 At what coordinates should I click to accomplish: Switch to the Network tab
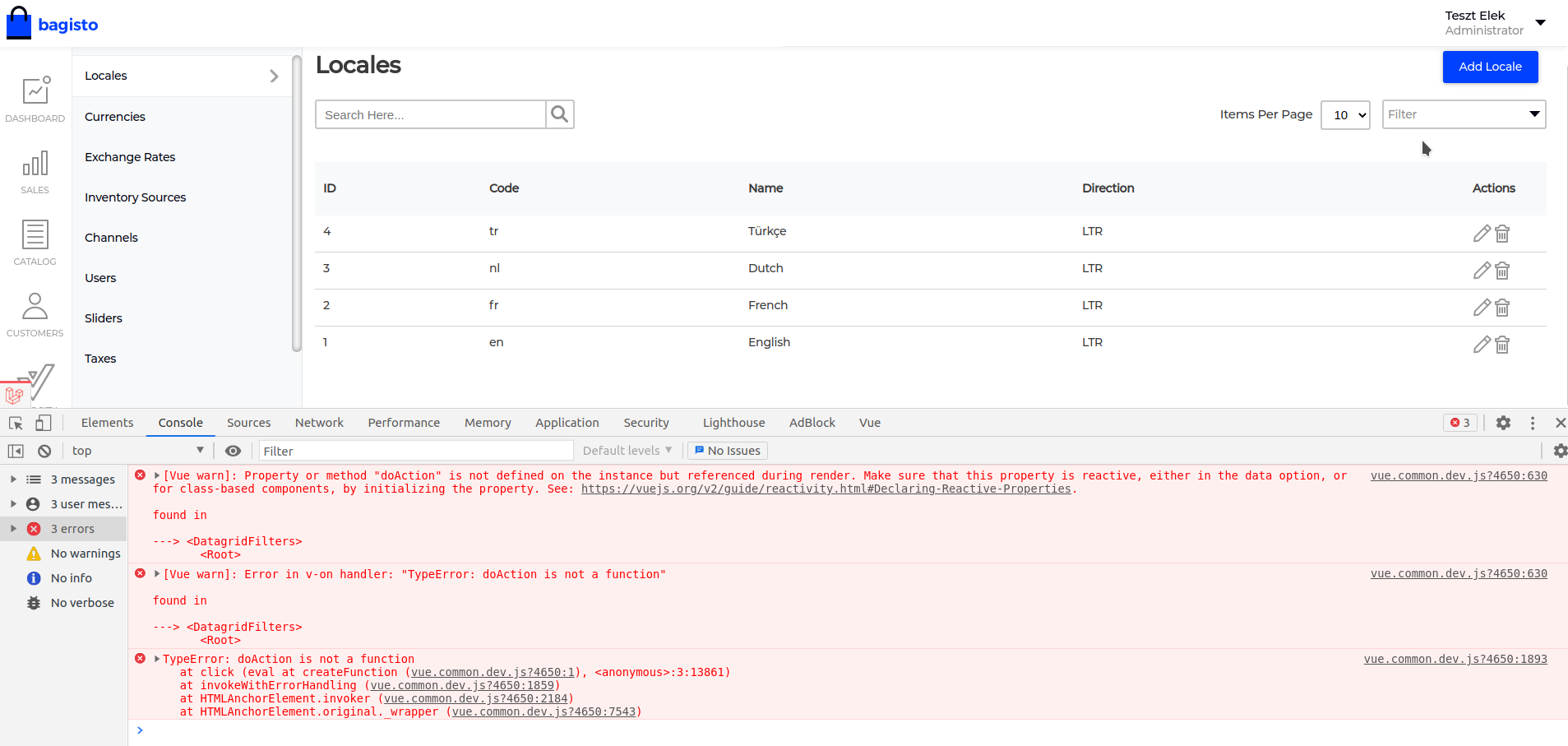pyautogui.click(x=319, y=423)
